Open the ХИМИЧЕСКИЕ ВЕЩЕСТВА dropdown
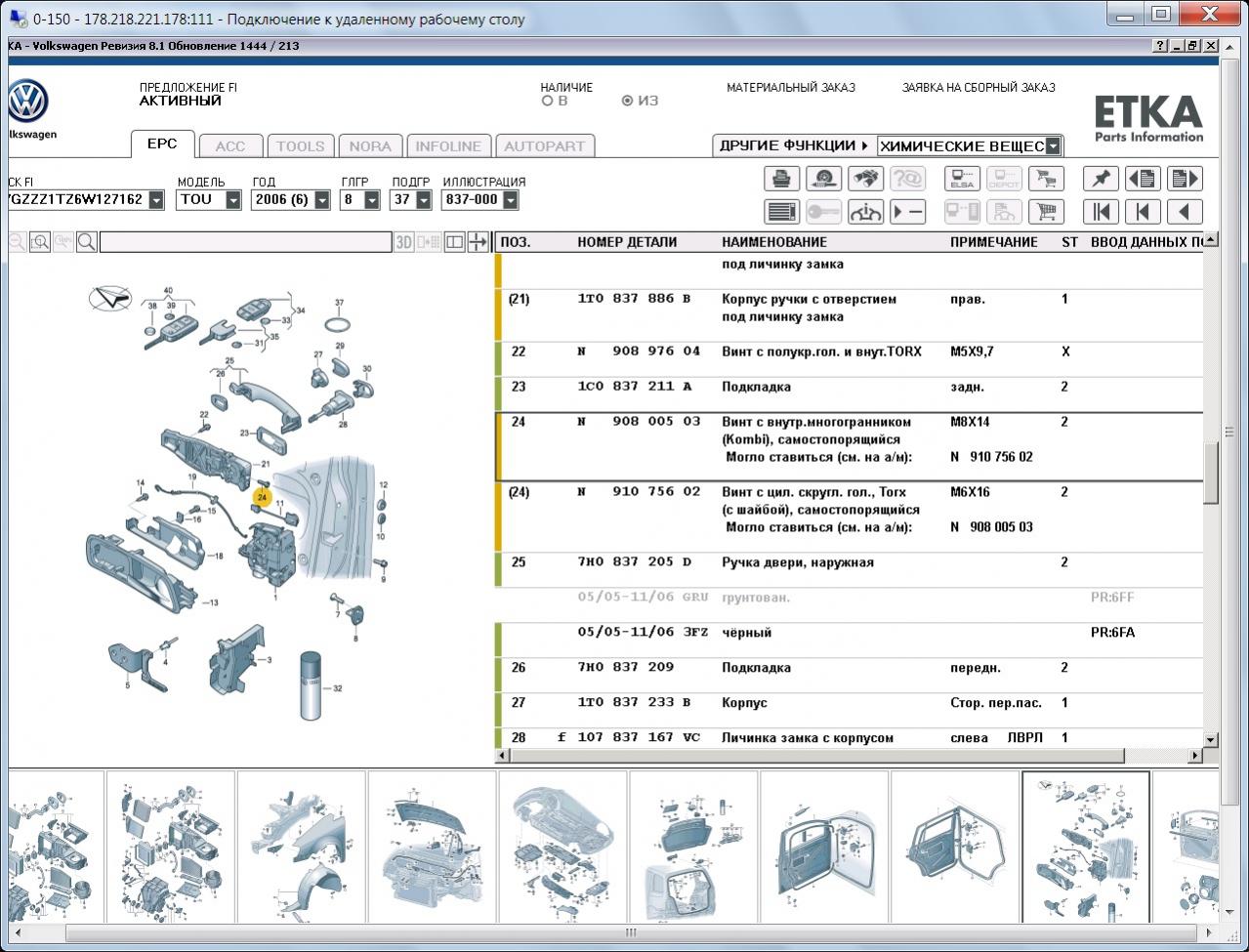This screenshot has height=952, width=1249. 1053,146
